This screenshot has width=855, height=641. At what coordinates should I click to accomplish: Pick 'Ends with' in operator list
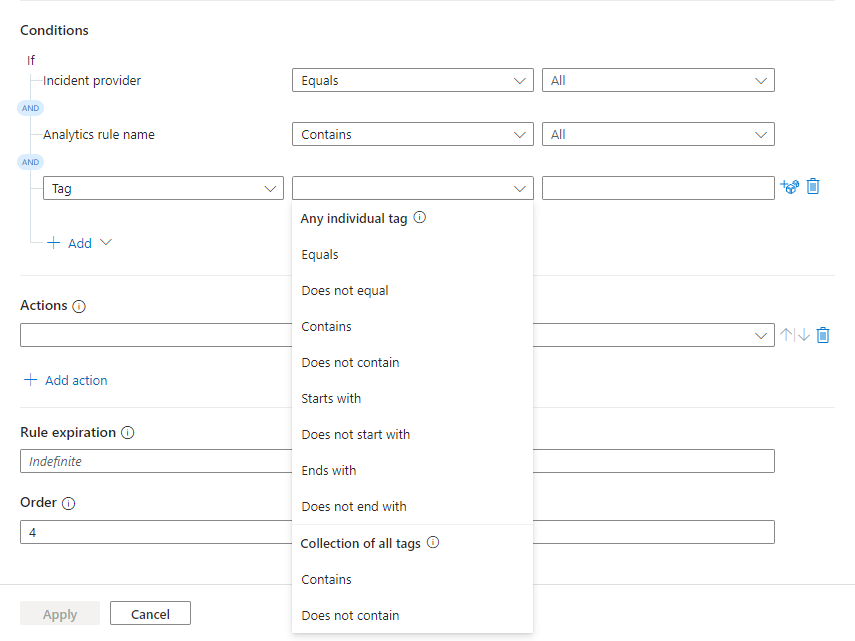[x=329, y=471]
